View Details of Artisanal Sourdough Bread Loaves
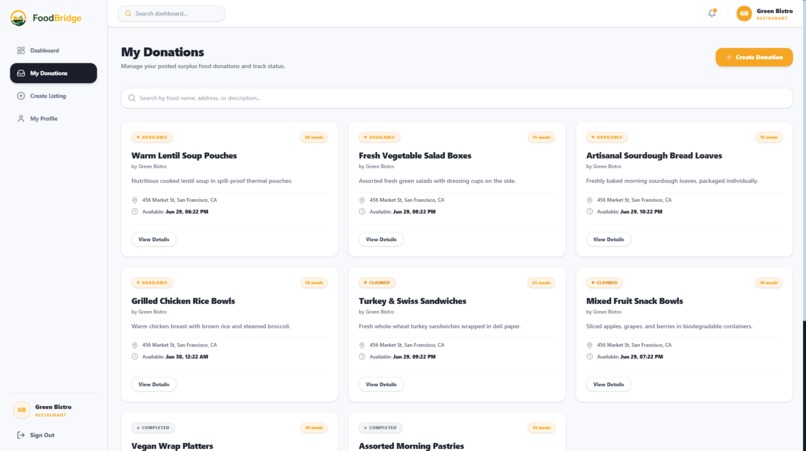Image resolution: width=806 pixels, height=451 pixels. (x=609, y=239)
